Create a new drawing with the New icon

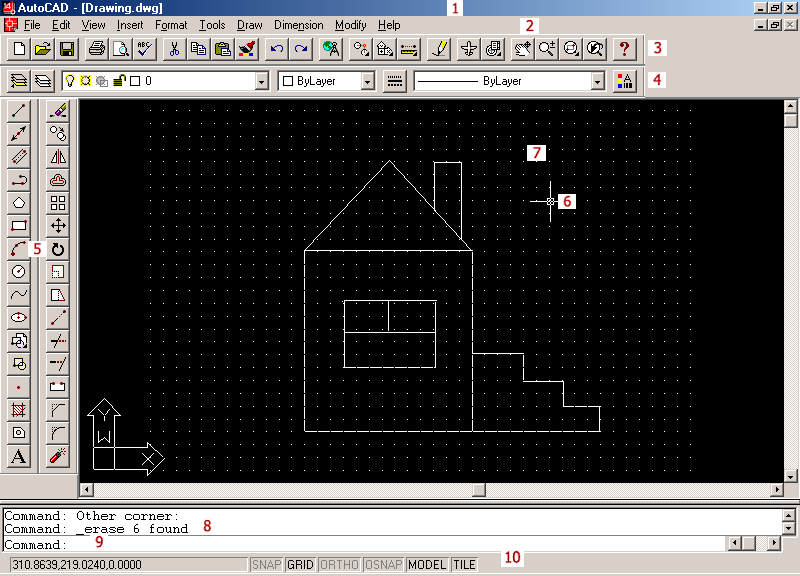pyautogui.click(x=19, y=49)
